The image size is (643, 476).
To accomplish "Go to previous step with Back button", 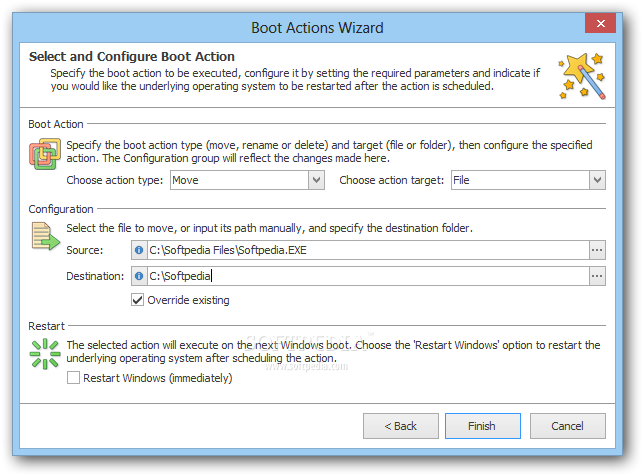I will (401, 426).
